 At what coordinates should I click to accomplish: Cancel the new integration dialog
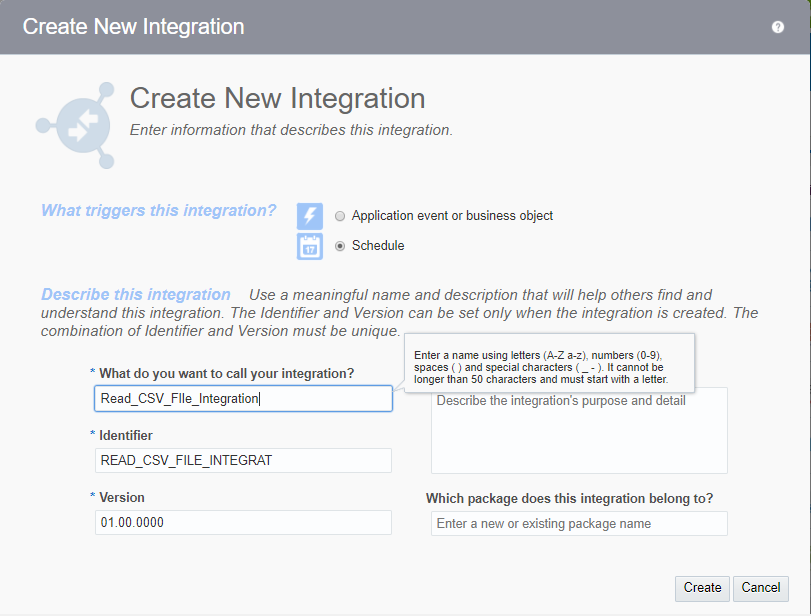[x=761, y=588]
